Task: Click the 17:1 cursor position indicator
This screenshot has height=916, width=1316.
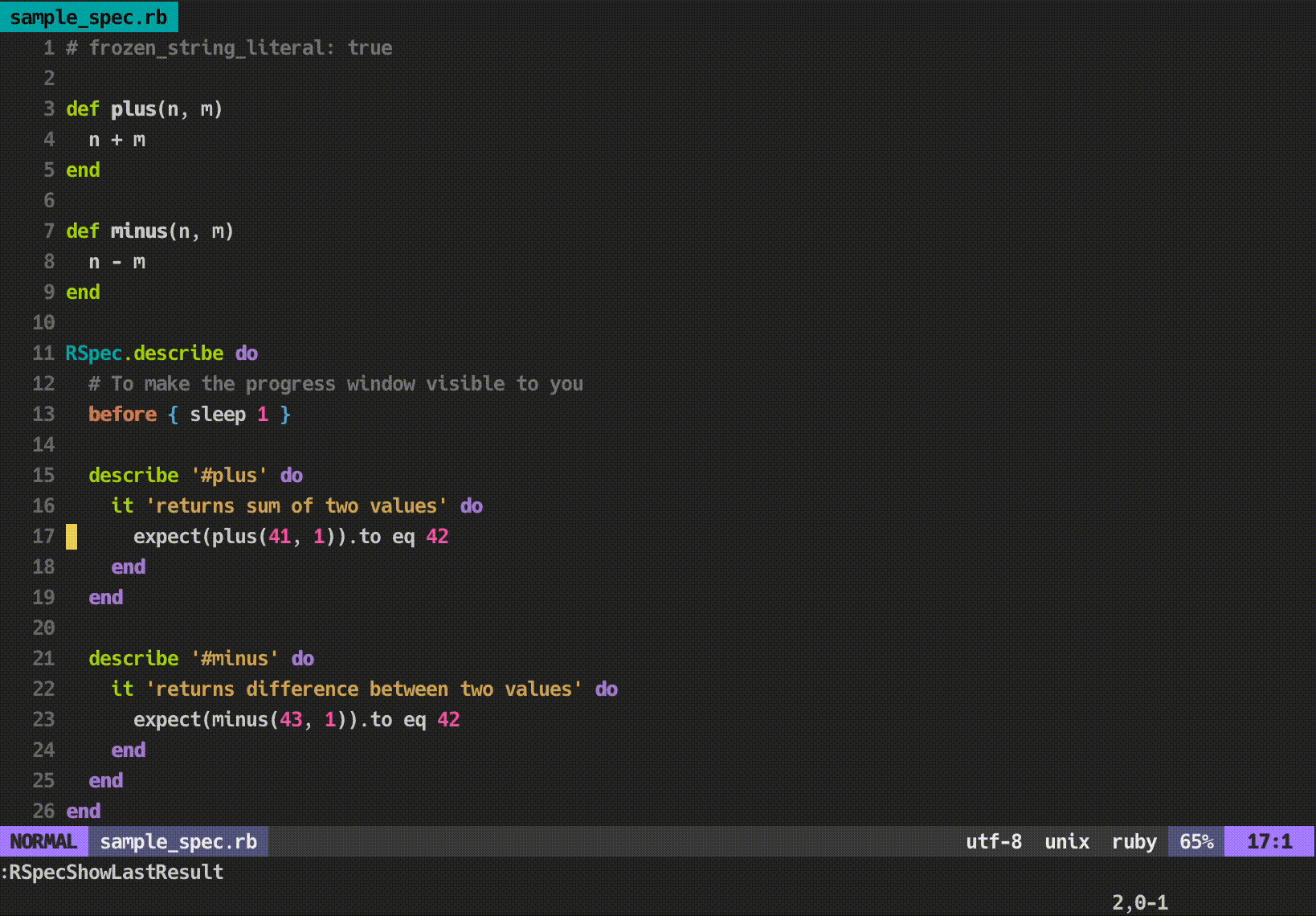Action: pos(1269,841)
